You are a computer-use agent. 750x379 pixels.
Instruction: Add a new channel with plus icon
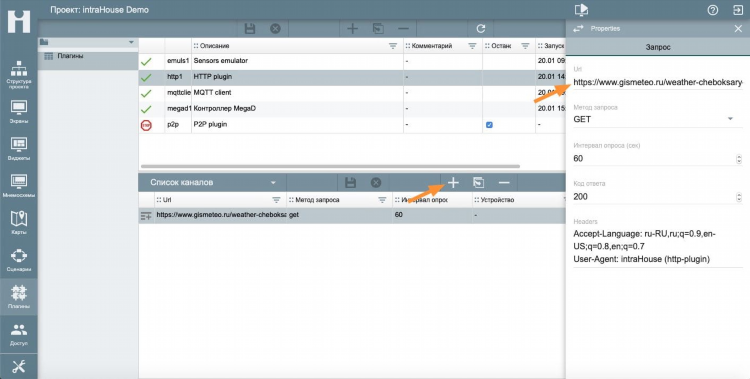pos(453,182)
